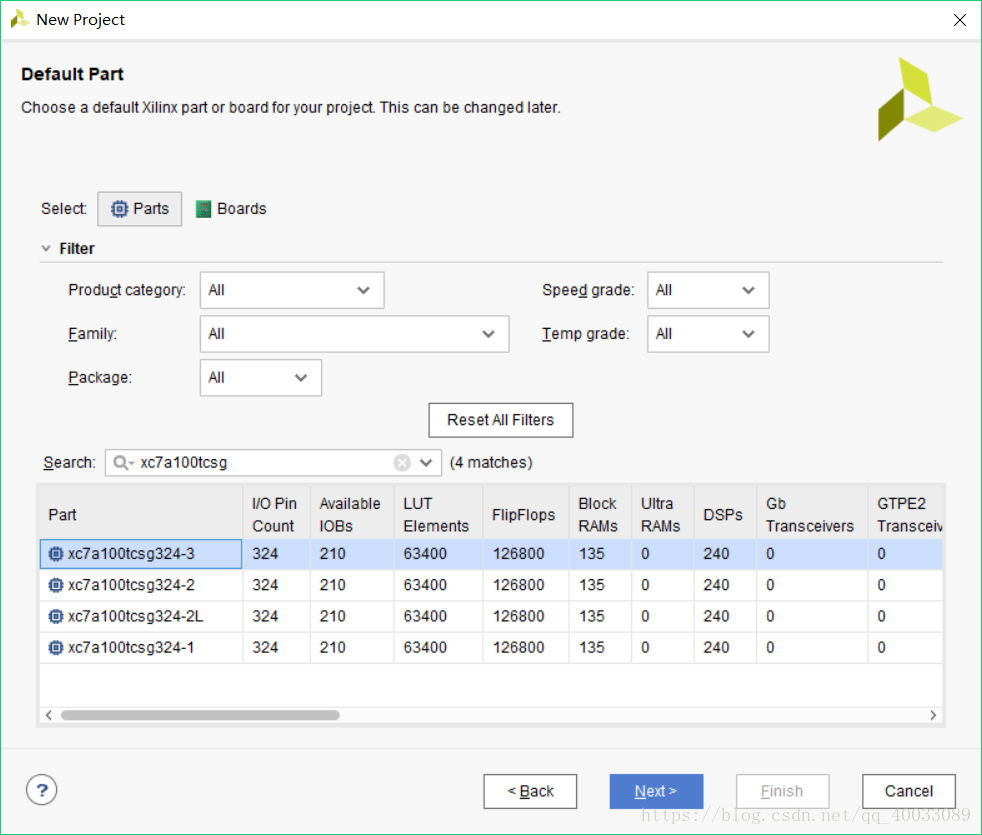This screenshot has height=835, width=982.
Task: Open the Package dropdown
Action: pos(261,378)
